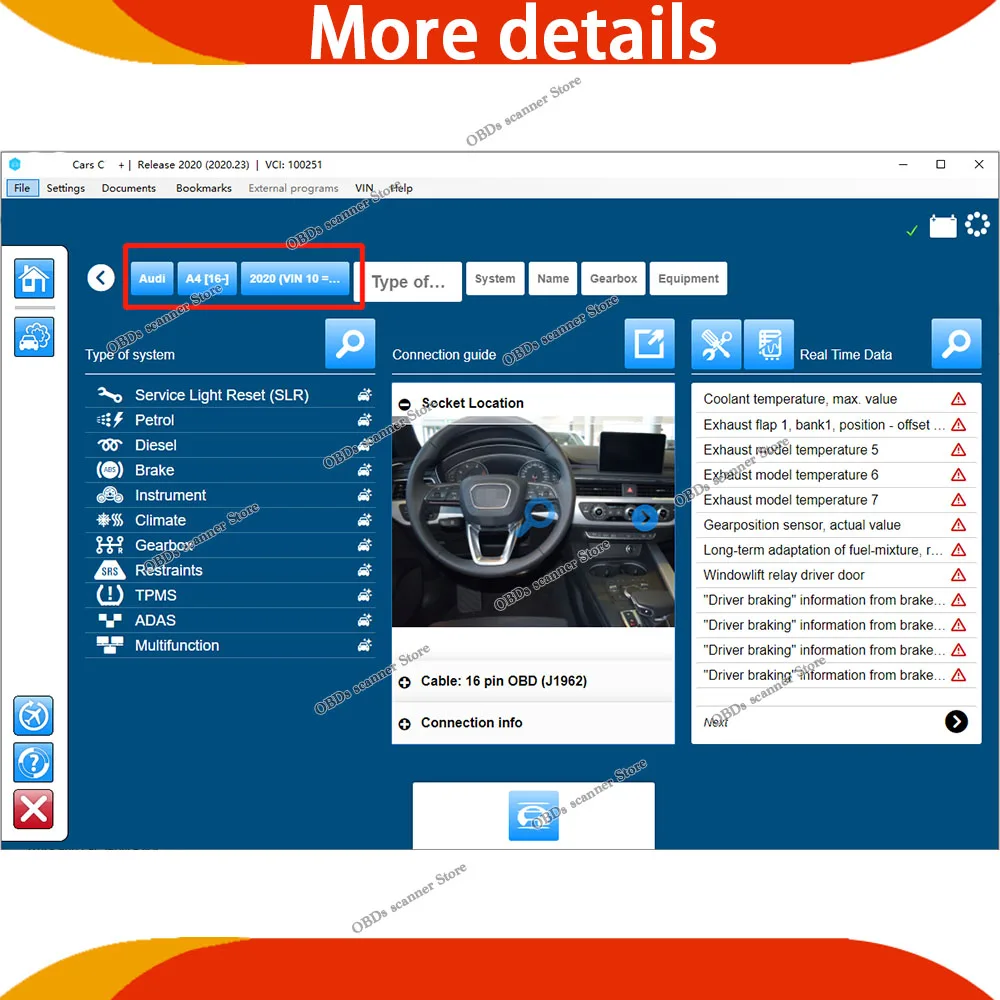
Task: Click blue next arrow on socket image
Action: pos(645,517)
